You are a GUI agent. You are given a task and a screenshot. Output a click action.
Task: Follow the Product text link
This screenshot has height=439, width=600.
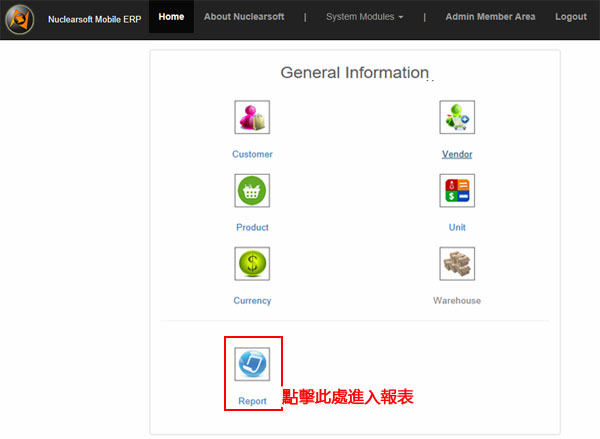tap(252, 227)
